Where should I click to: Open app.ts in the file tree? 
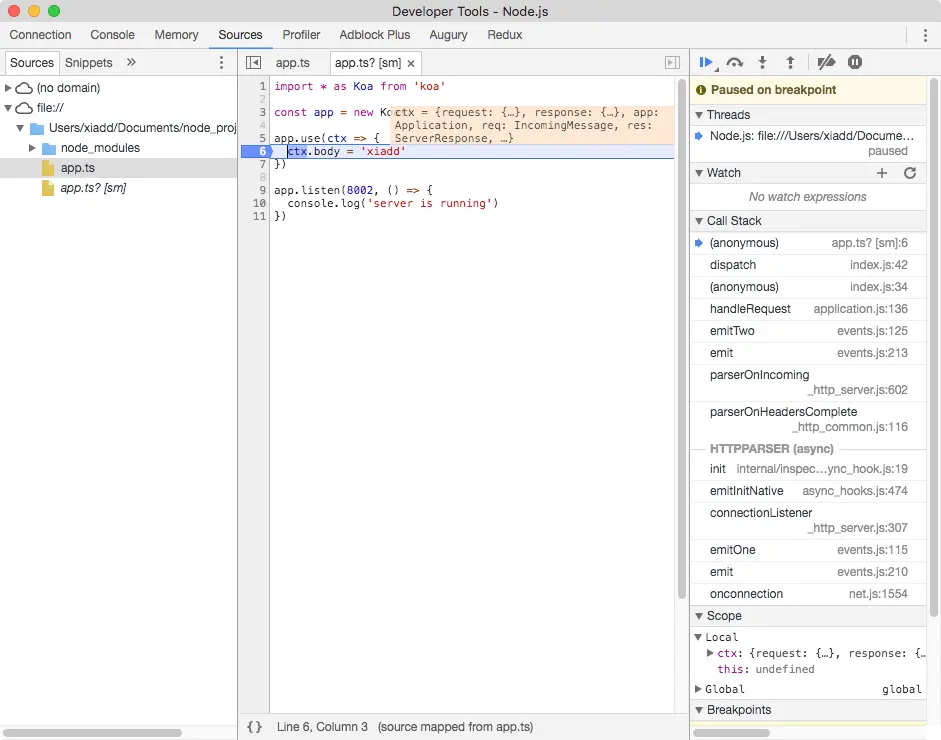click(78, 168)
